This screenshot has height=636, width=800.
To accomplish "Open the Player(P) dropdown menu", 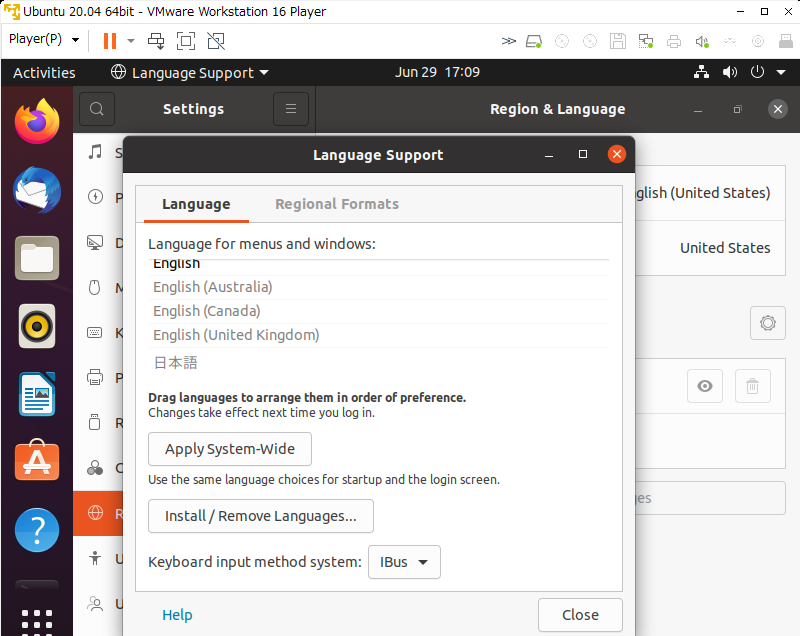I will click(x=44, y=39).
